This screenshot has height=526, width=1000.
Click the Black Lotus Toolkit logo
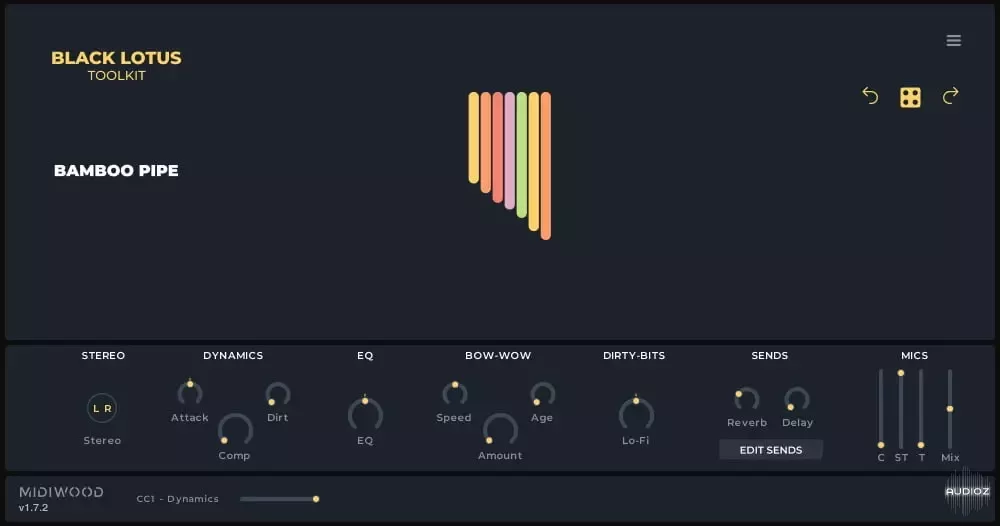click(116, 65)
